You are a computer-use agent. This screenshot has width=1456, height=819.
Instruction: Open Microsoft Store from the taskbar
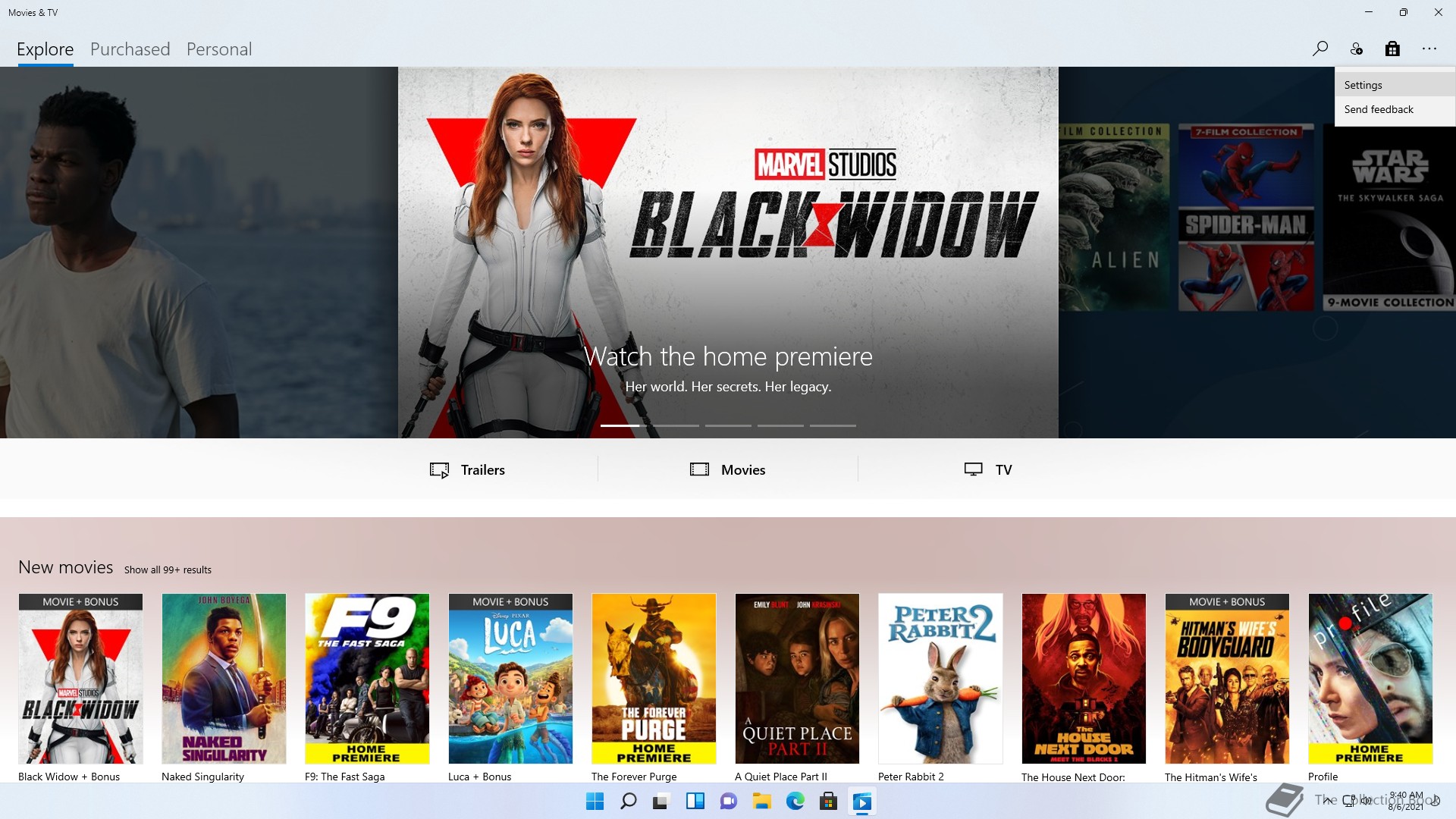(829, 802)
